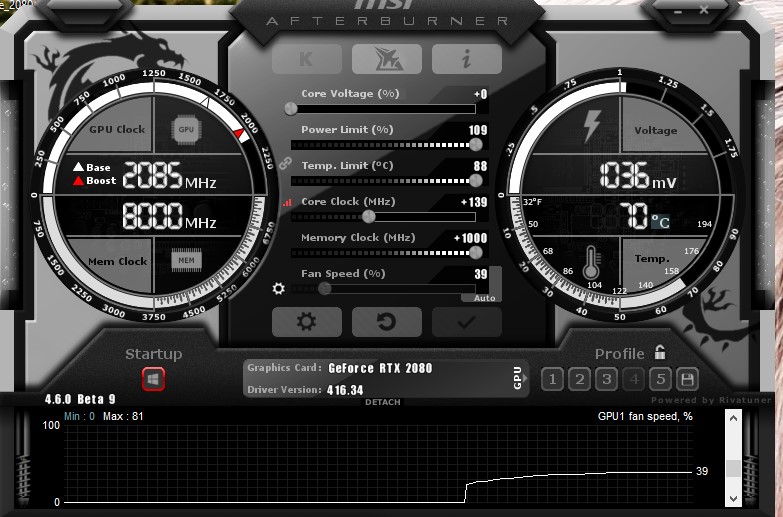Click the Temp. Limit slider handle
This screenshot has width=783, height=517.
point(476,180)
